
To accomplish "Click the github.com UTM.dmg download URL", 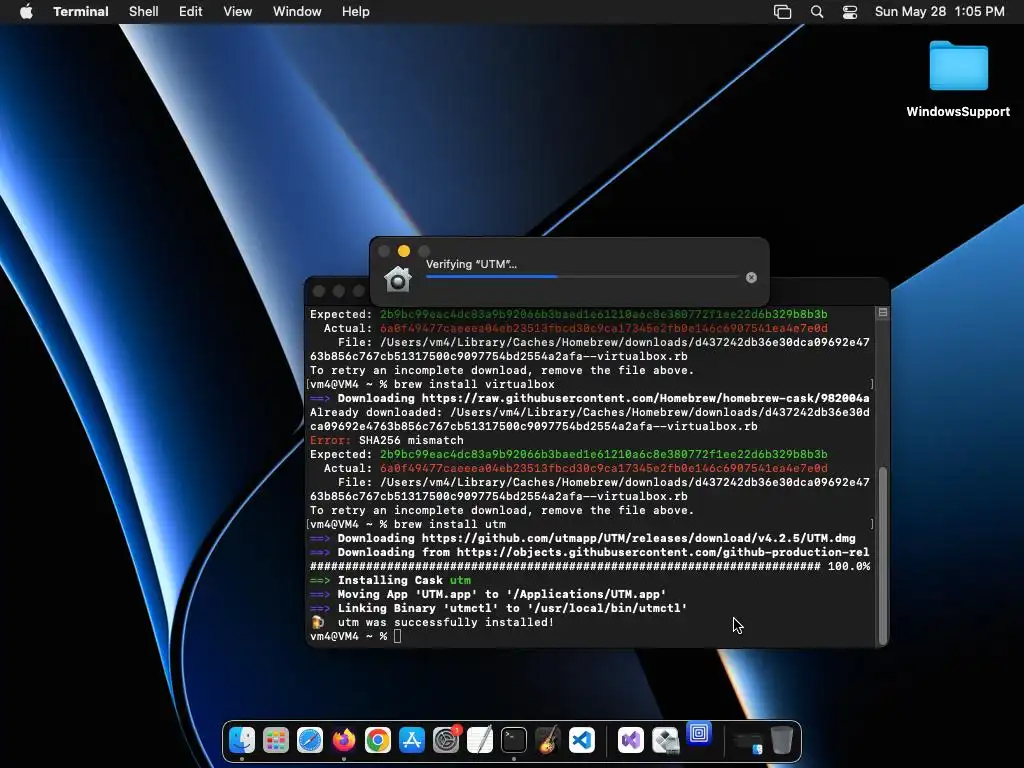I will coord(639,538).
